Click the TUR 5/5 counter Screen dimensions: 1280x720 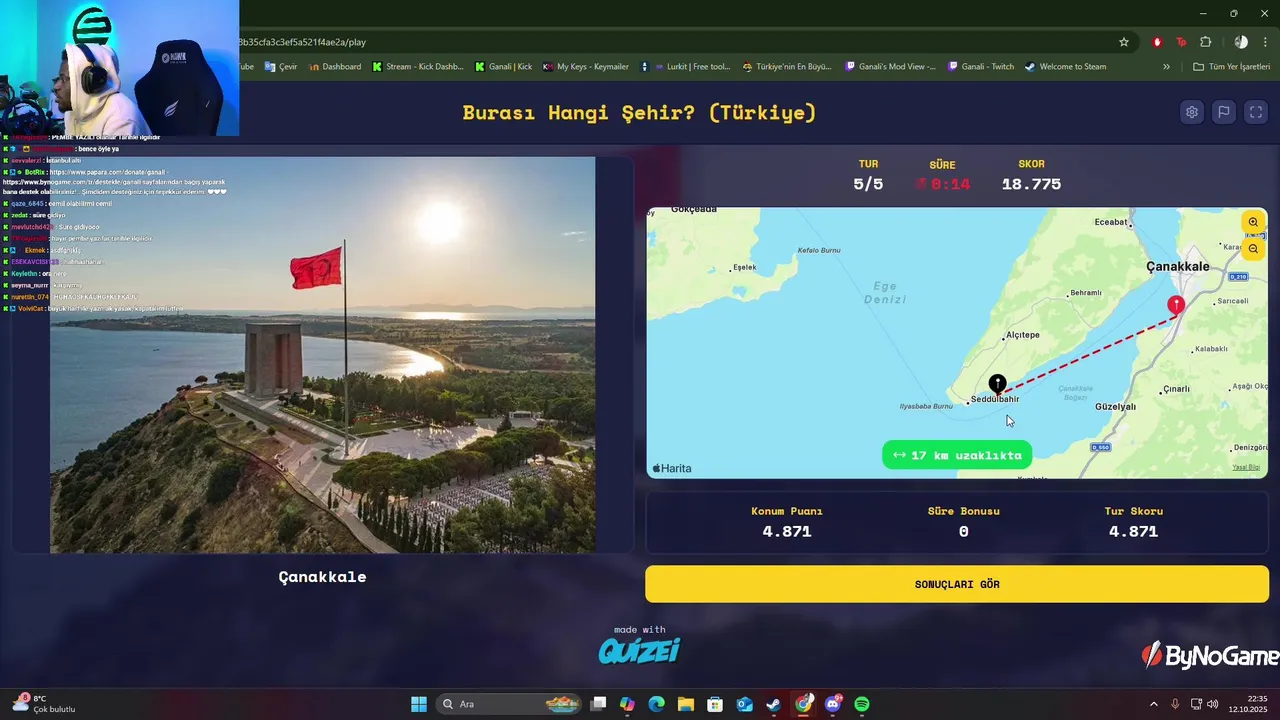tap(868, 184)
